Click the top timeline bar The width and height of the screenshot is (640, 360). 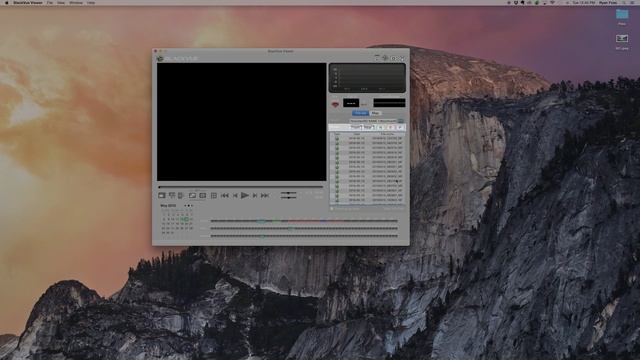coord(304,221)
